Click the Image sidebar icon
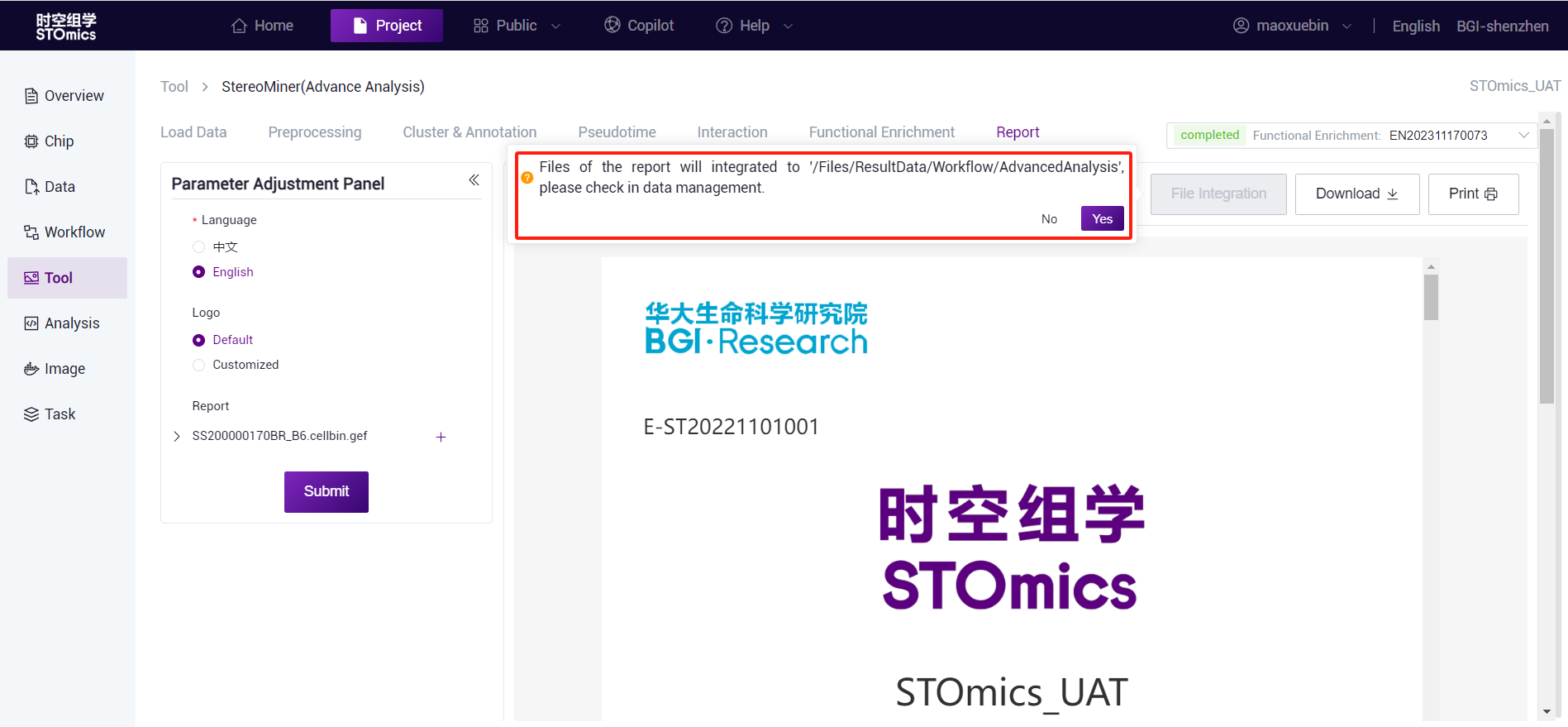This screenshot has height=727, width=1568. (x=31, y=369)
